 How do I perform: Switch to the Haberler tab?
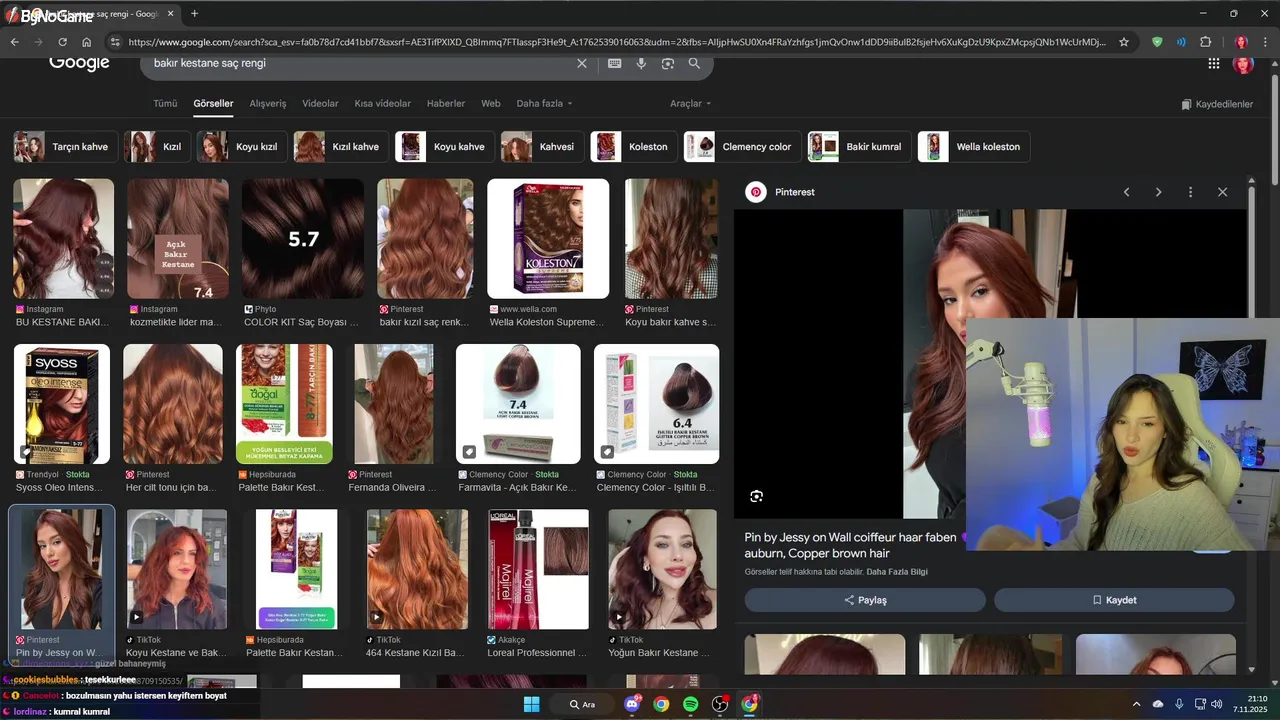(446, 104)
